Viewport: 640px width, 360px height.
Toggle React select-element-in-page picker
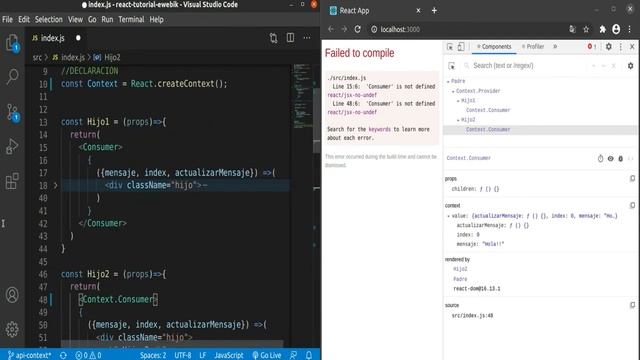[x=451, y=66]
